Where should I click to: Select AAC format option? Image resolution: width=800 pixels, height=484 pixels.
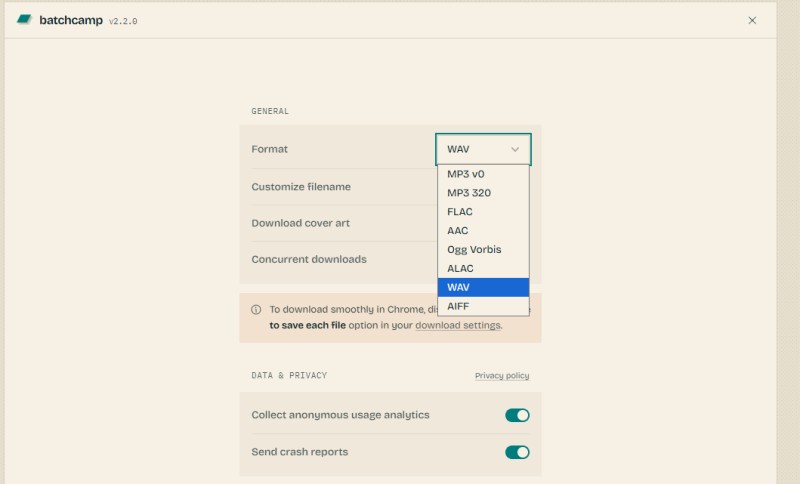click(x=483, y=231)
